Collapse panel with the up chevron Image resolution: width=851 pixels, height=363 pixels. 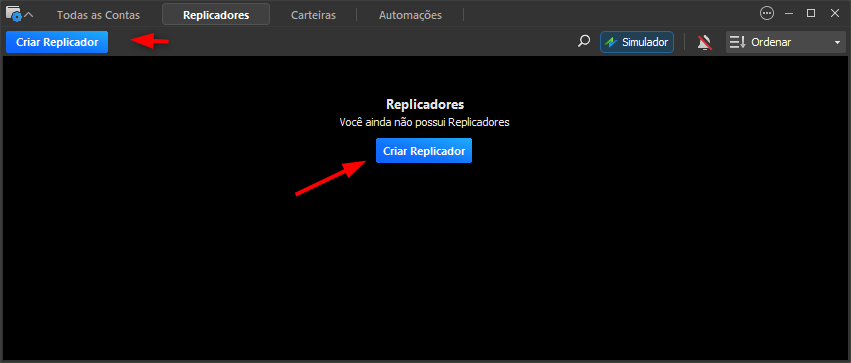pyautogui.click(x=29, y=15)
